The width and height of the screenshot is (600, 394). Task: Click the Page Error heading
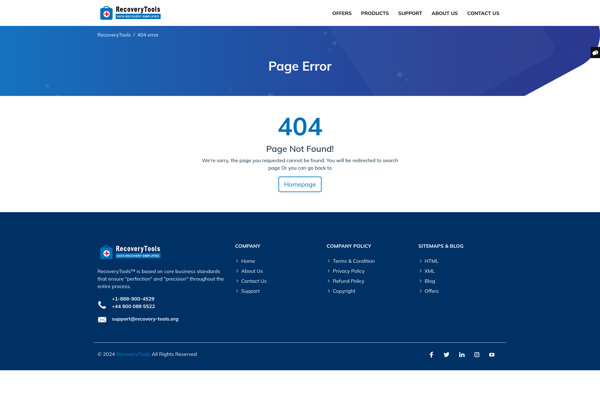(300, 66)
